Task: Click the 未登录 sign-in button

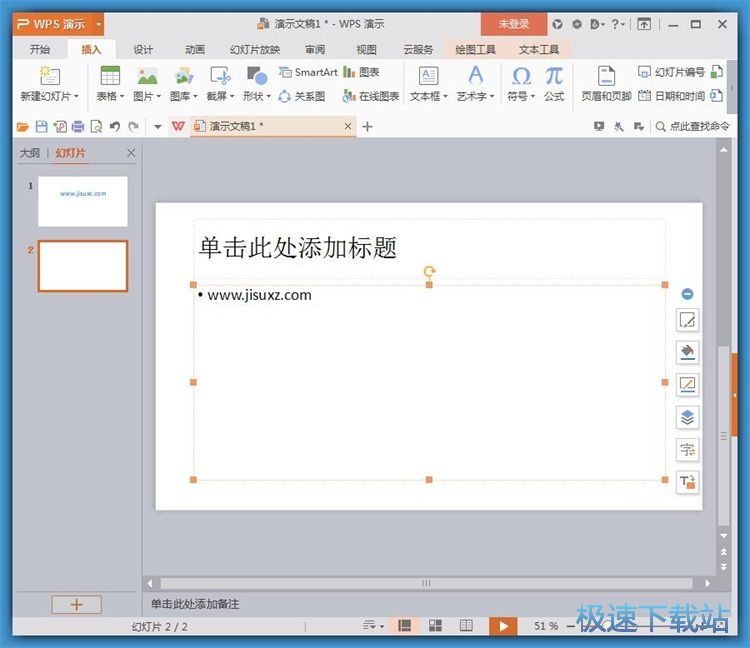Action: tap(513, 24)
